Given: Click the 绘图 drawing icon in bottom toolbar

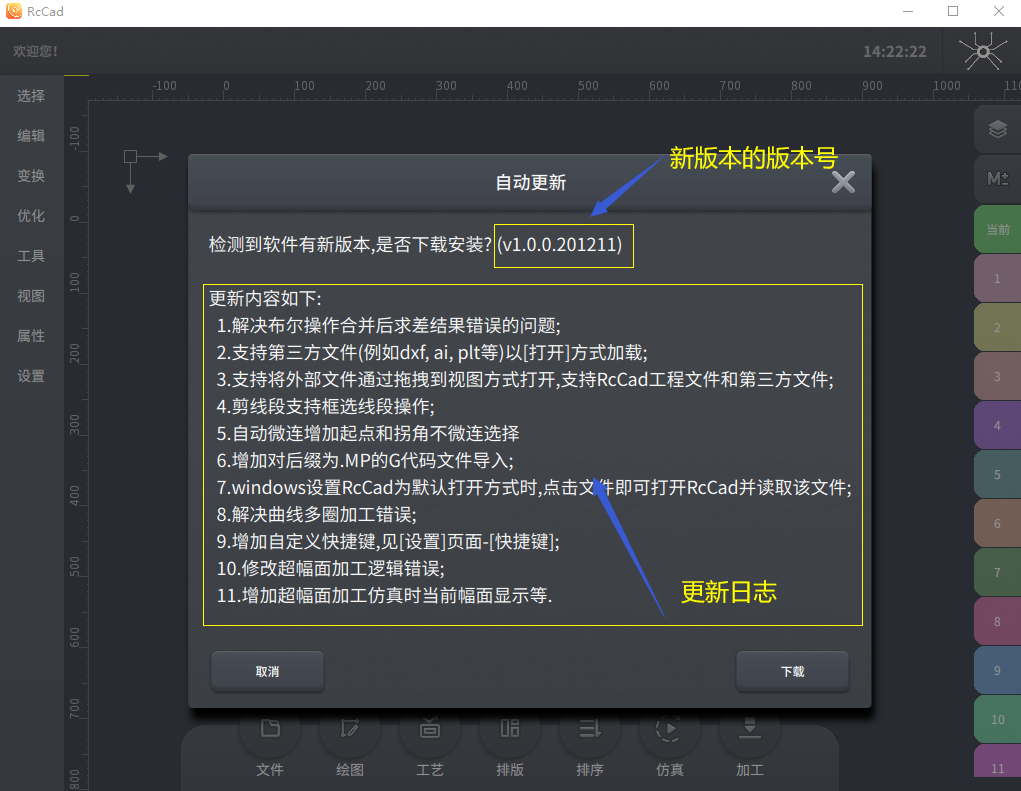Looking at the screenshot, I should [x=350, y=729].
